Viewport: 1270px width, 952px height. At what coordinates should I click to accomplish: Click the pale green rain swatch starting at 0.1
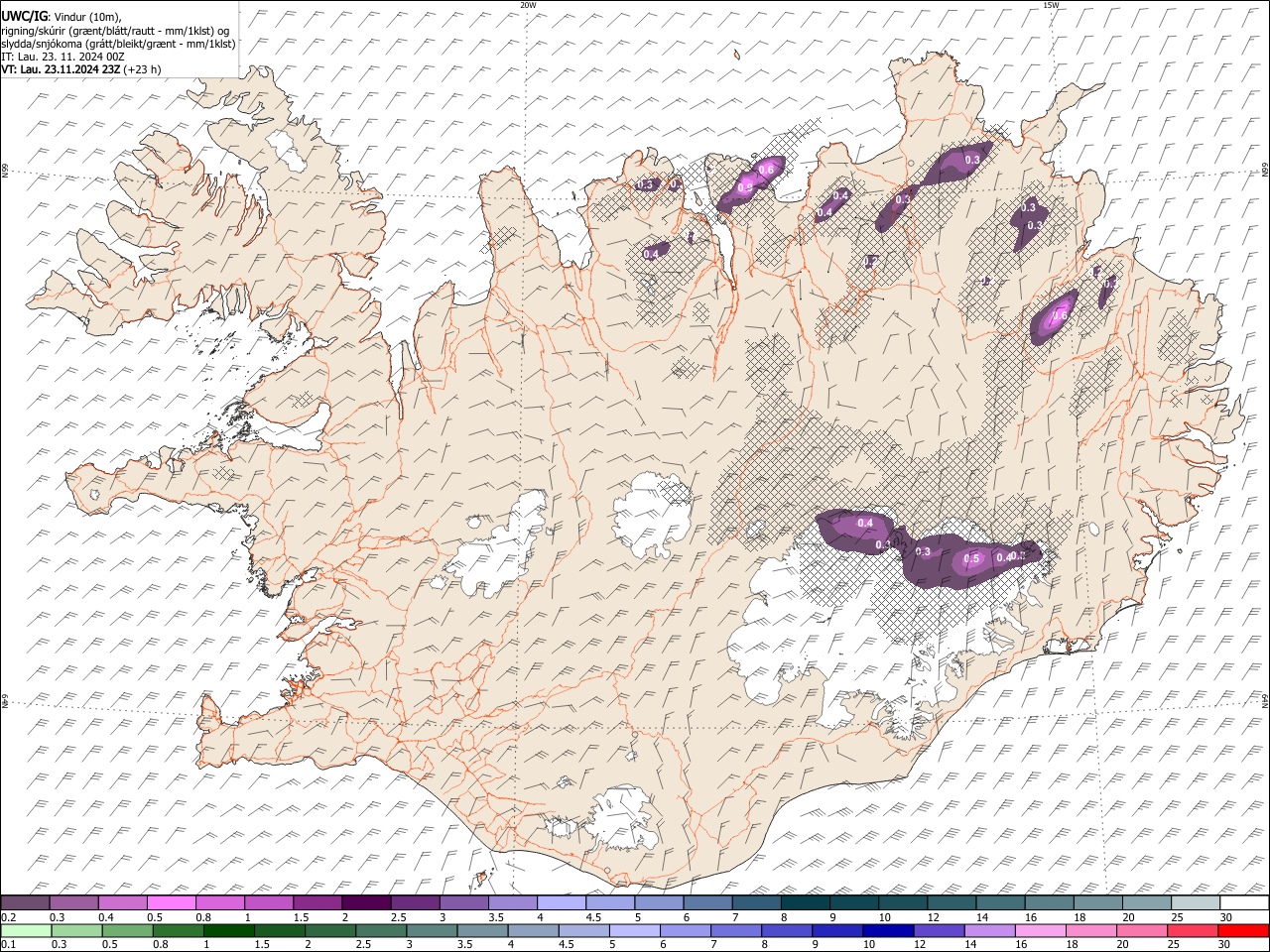[26, 930]
